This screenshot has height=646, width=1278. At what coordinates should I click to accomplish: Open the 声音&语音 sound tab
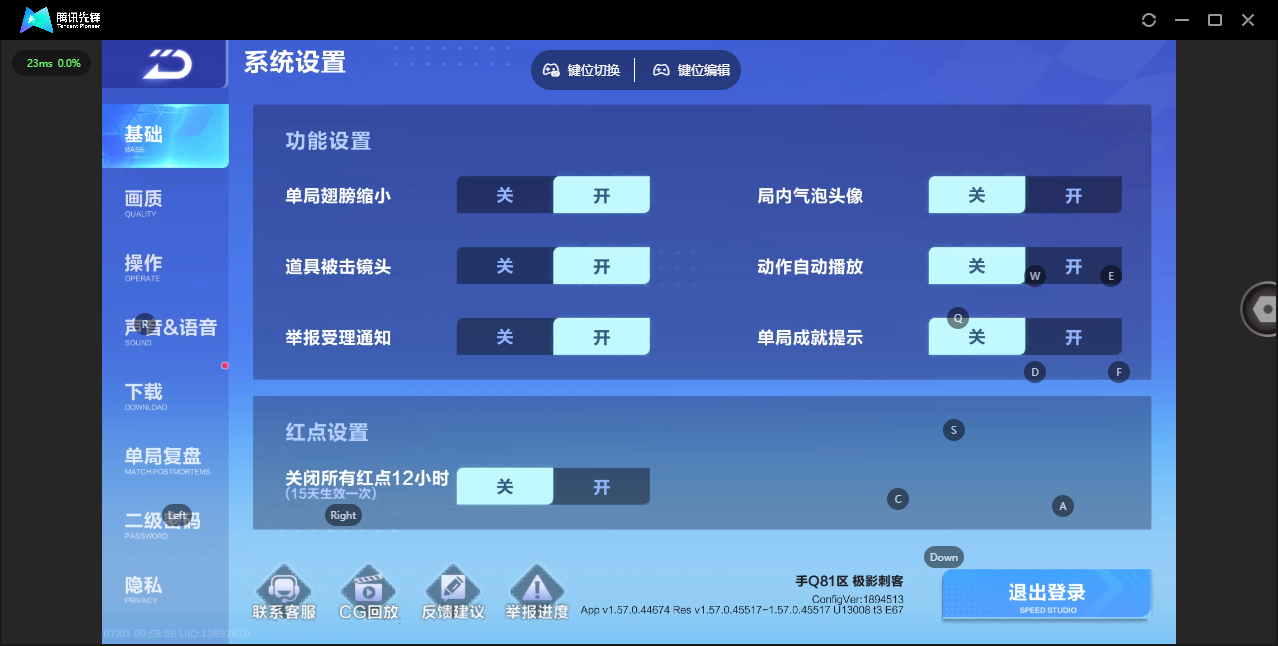[165, 330]
